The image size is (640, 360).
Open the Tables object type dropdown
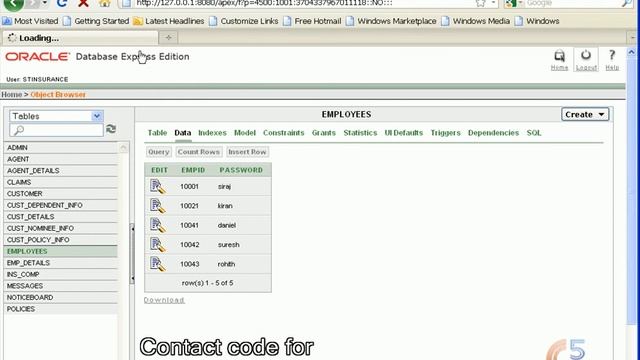pyautogui.click(x=56, y=116)
